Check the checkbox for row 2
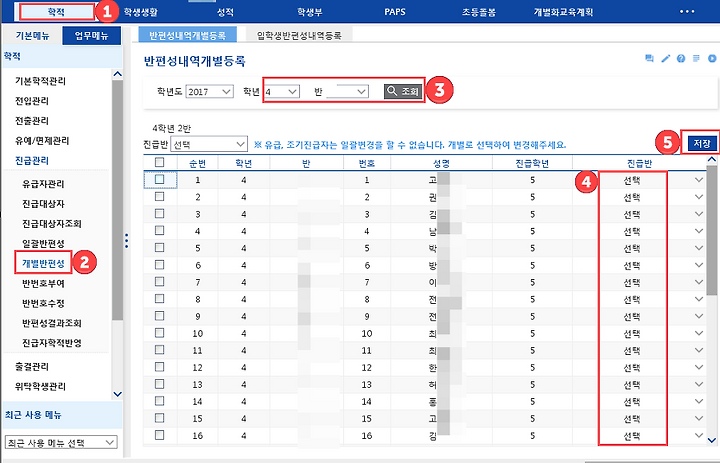 tap(159, 197)
